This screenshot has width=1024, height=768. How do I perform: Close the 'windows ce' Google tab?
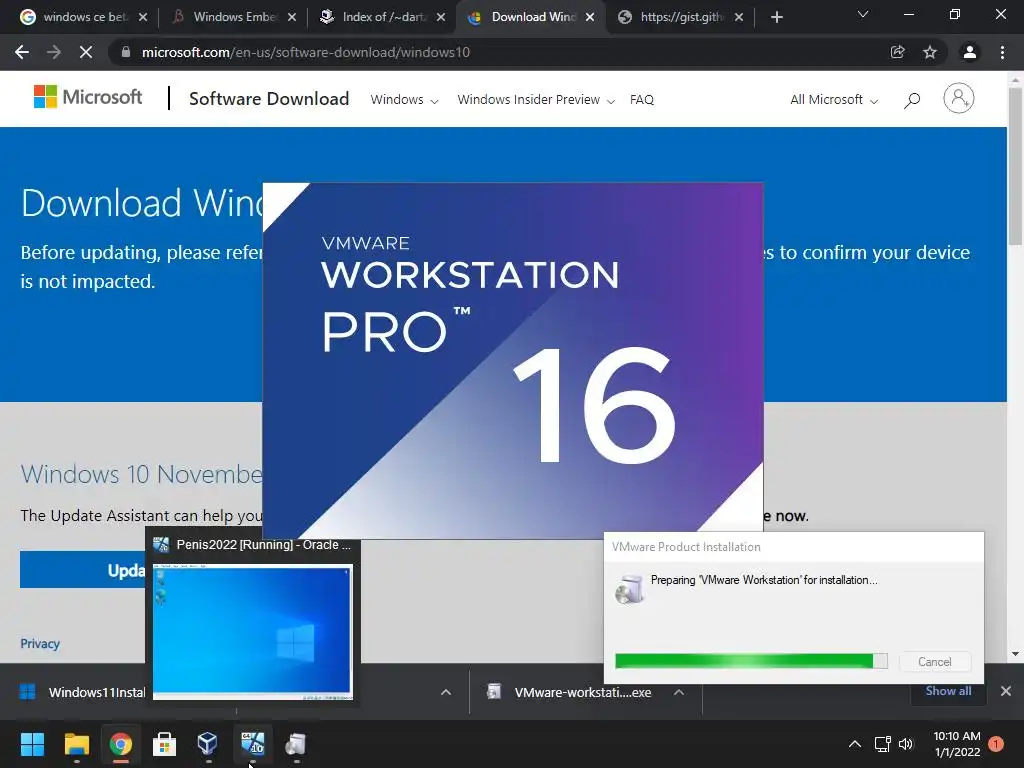tap(143, 18)
